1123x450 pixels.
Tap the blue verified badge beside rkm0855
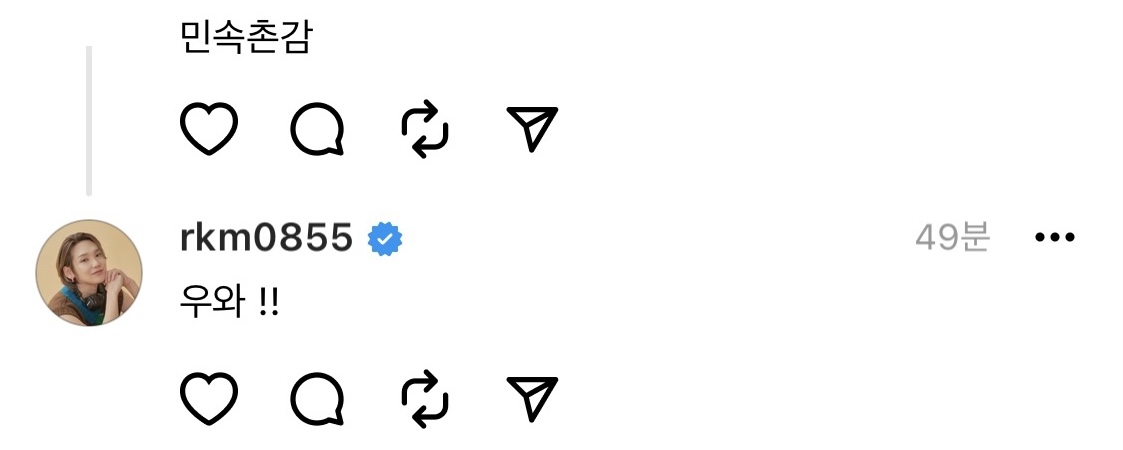[x=385, y=240]
